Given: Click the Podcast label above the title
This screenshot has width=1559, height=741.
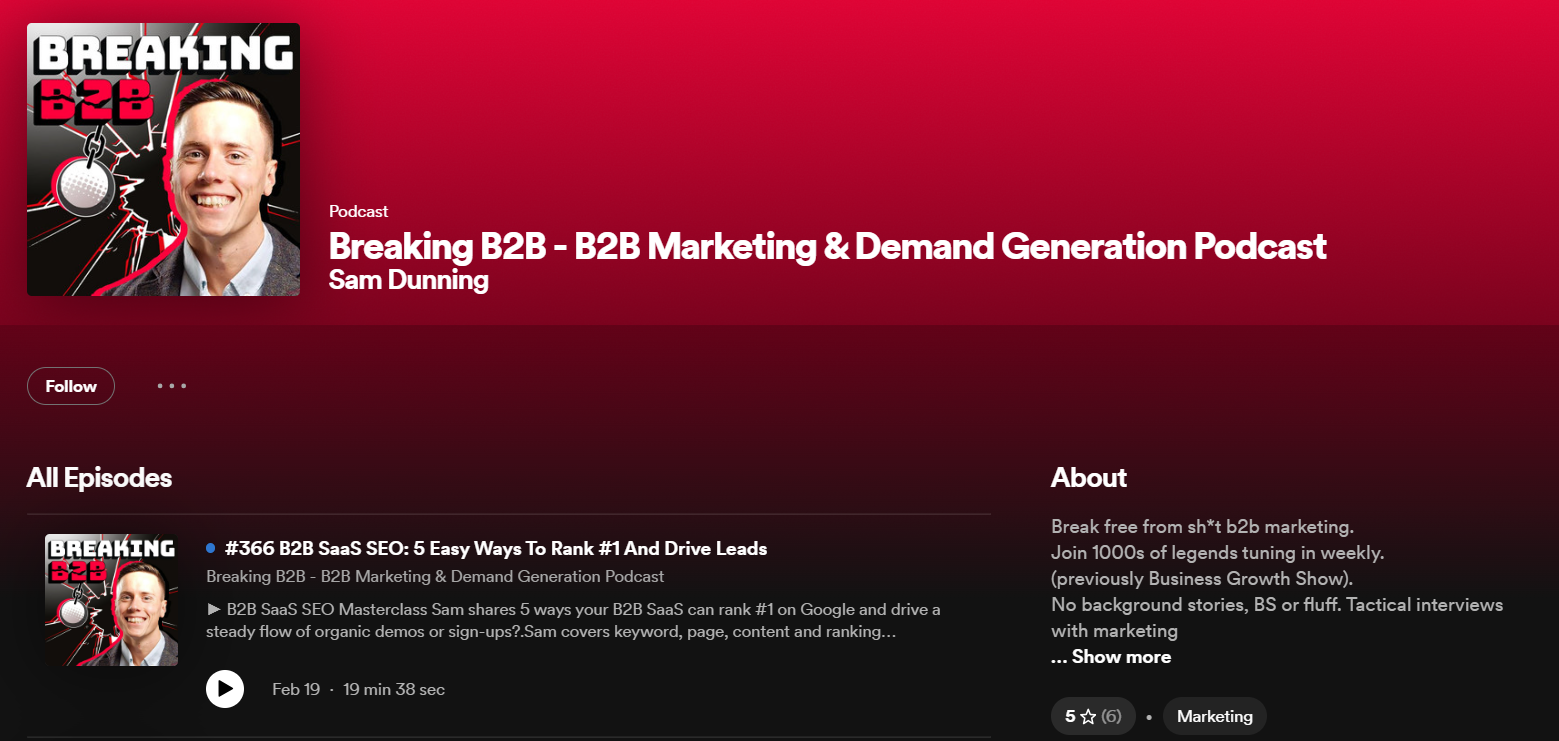Looking at the screenshot, I should 358,211.
